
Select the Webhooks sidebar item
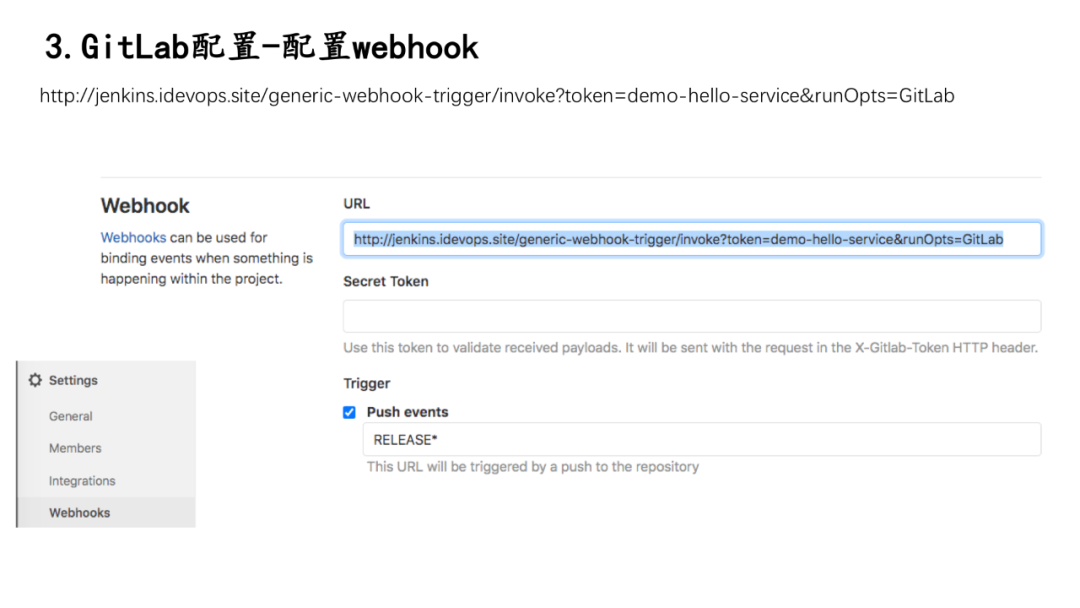click(x=80, y=513)
